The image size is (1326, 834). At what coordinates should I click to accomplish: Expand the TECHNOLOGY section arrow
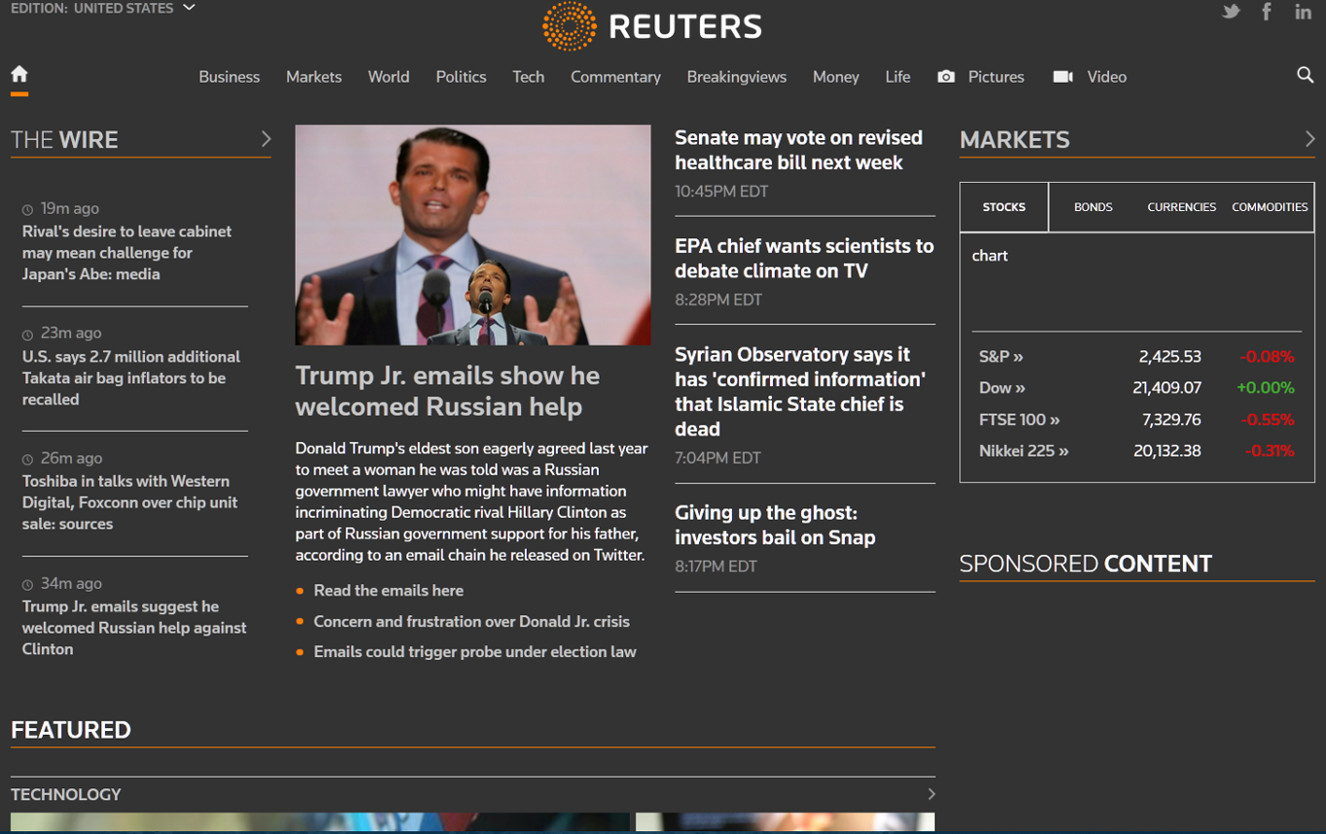[931, 793]
